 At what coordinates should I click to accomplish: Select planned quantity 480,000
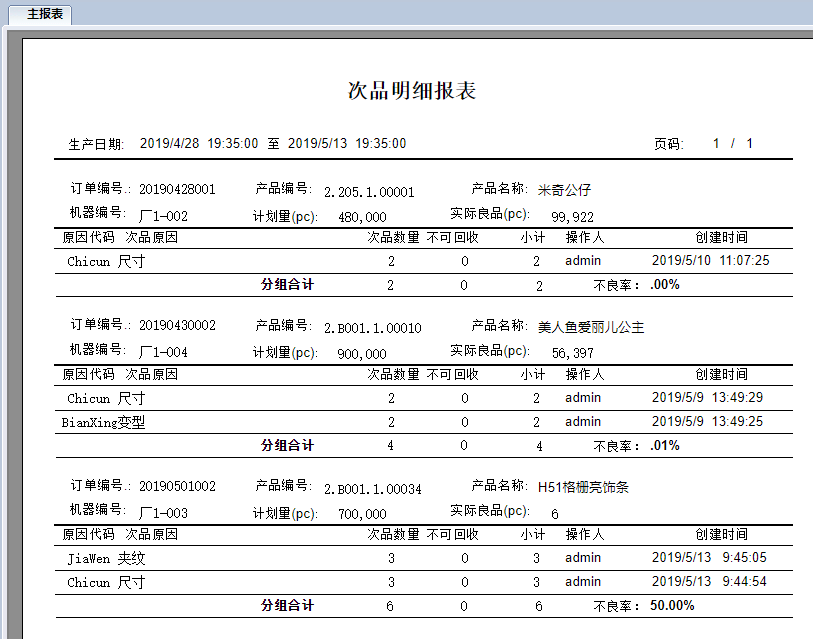(x=362, y=216)
